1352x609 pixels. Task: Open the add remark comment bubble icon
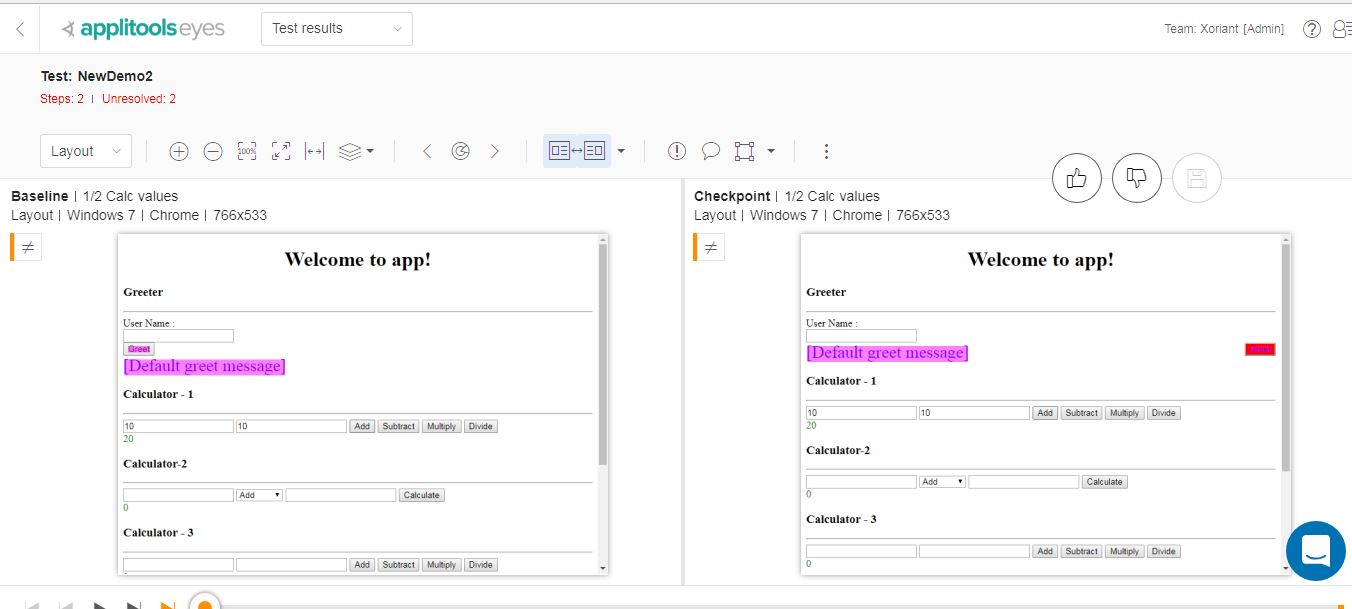(x=711, y=151)
